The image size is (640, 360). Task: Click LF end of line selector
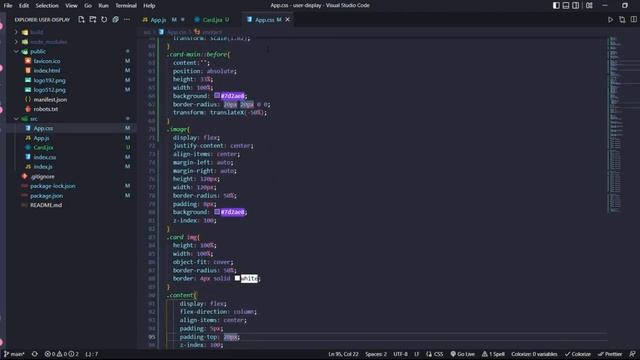[x=417, y=354]
